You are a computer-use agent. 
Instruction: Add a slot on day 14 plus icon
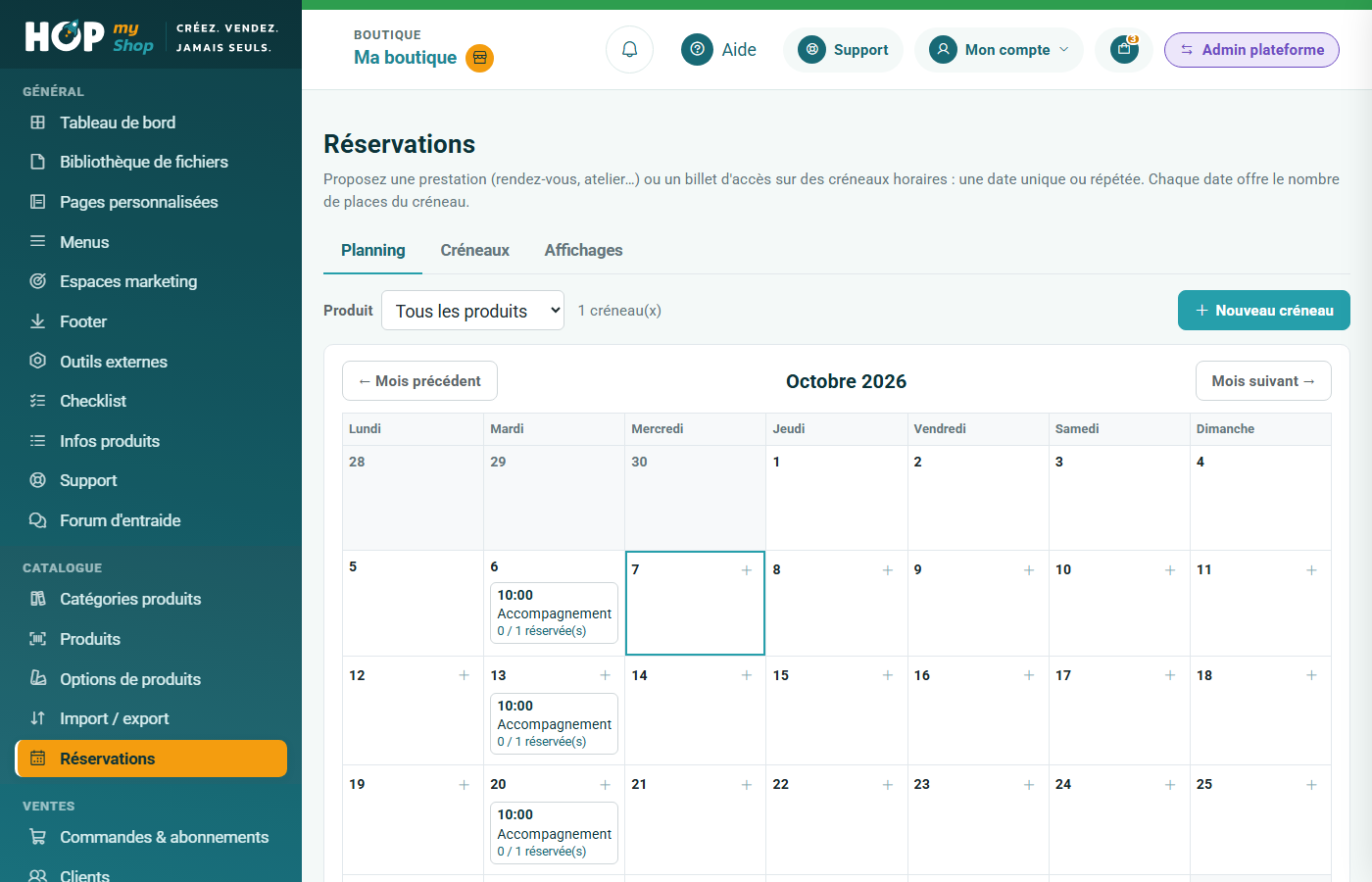(747, 675)
